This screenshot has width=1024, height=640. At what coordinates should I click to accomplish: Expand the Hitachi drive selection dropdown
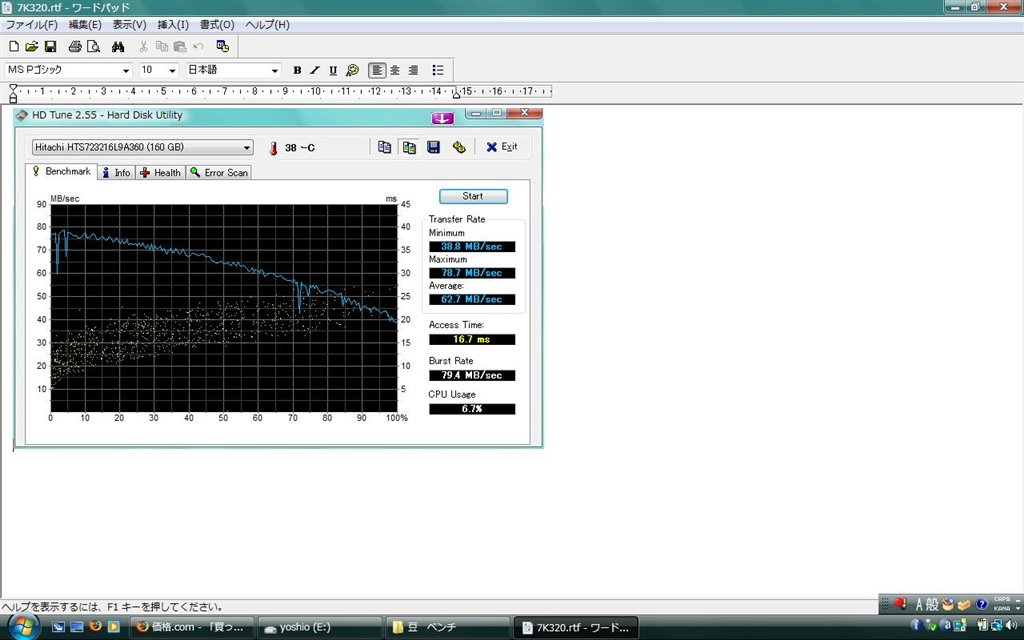point(247,147)
